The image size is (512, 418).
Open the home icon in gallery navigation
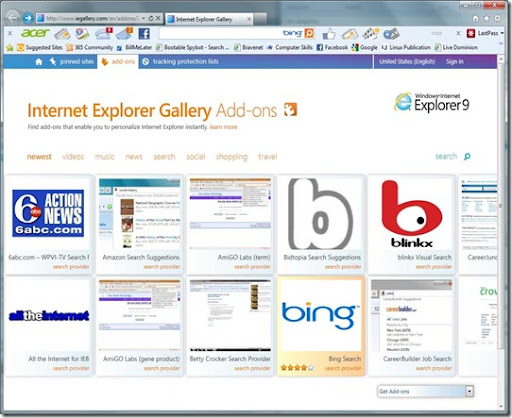[39, 62]
